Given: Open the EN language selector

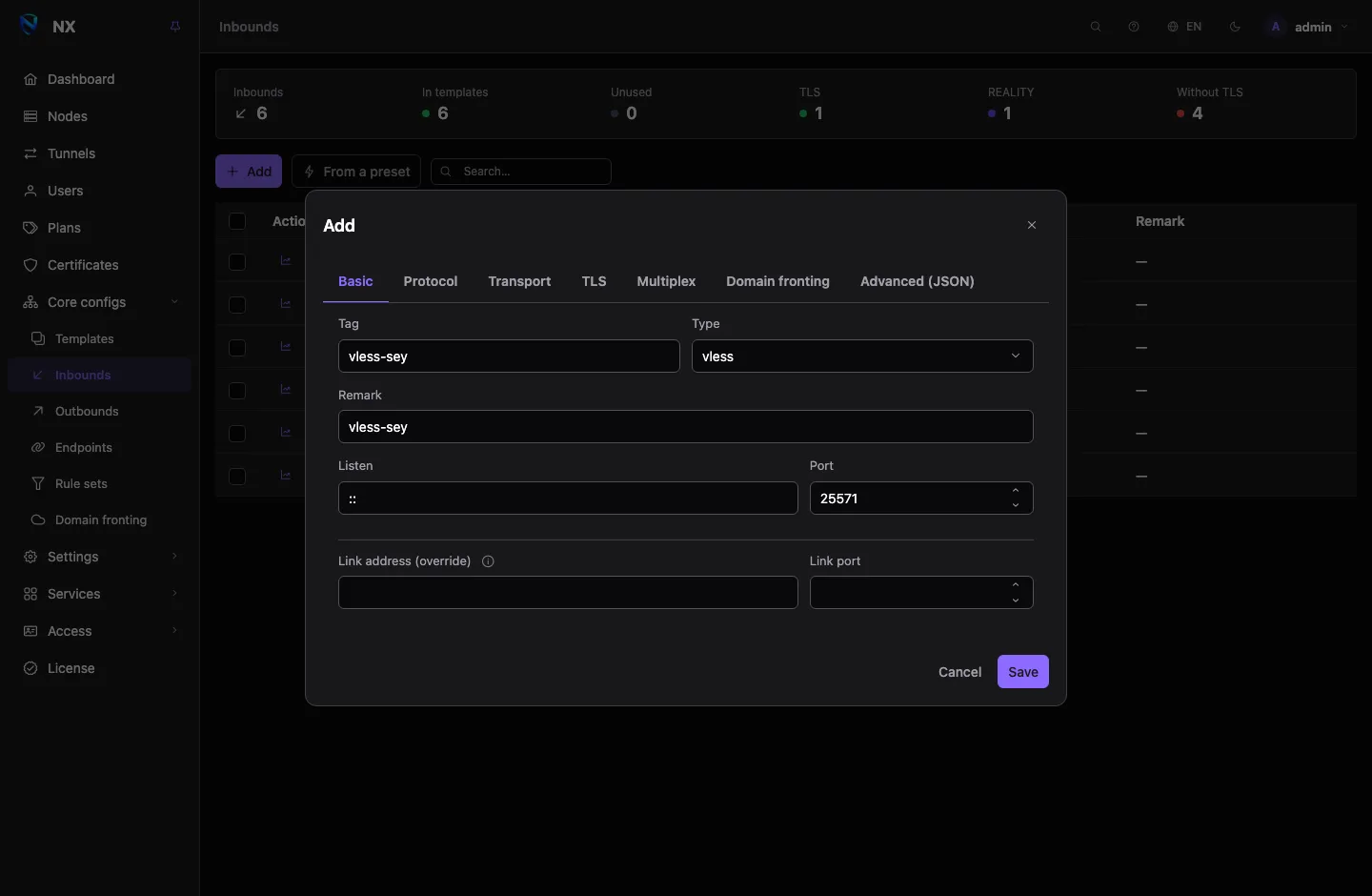Looking at the screenshot, I should (x=1184, y=27).
